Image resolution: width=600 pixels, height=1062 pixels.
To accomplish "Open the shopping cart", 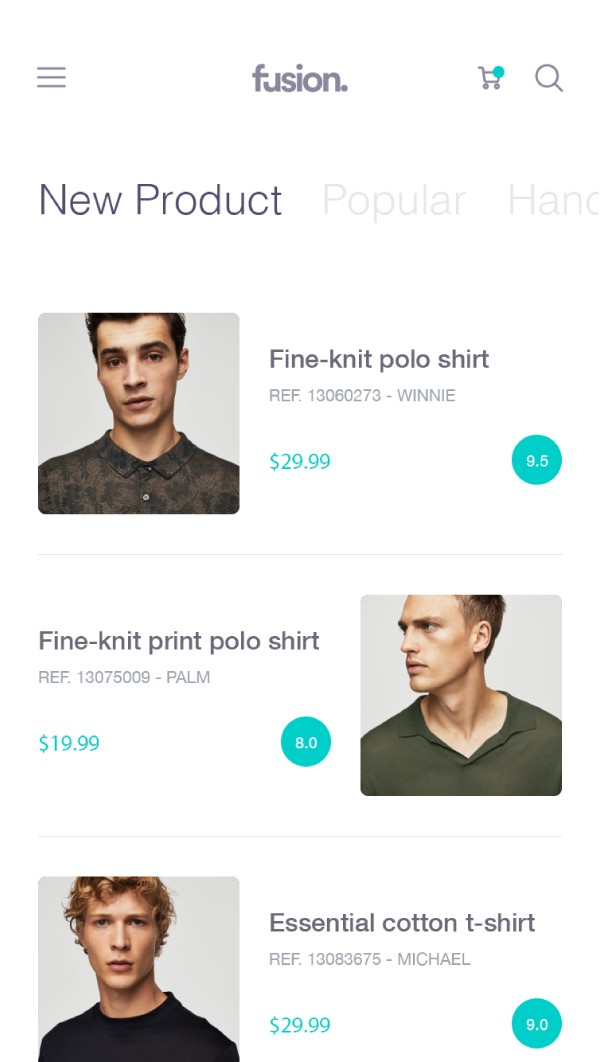I will [x=490, y=78].
